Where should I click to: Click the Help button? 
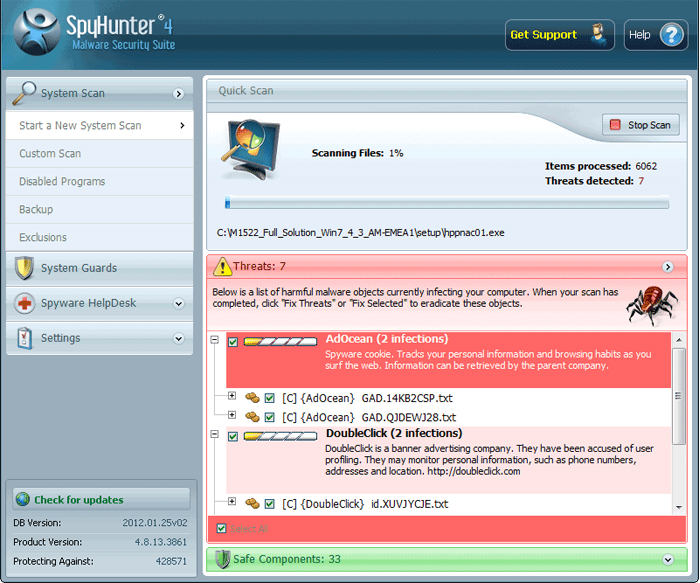click(656, 35)
